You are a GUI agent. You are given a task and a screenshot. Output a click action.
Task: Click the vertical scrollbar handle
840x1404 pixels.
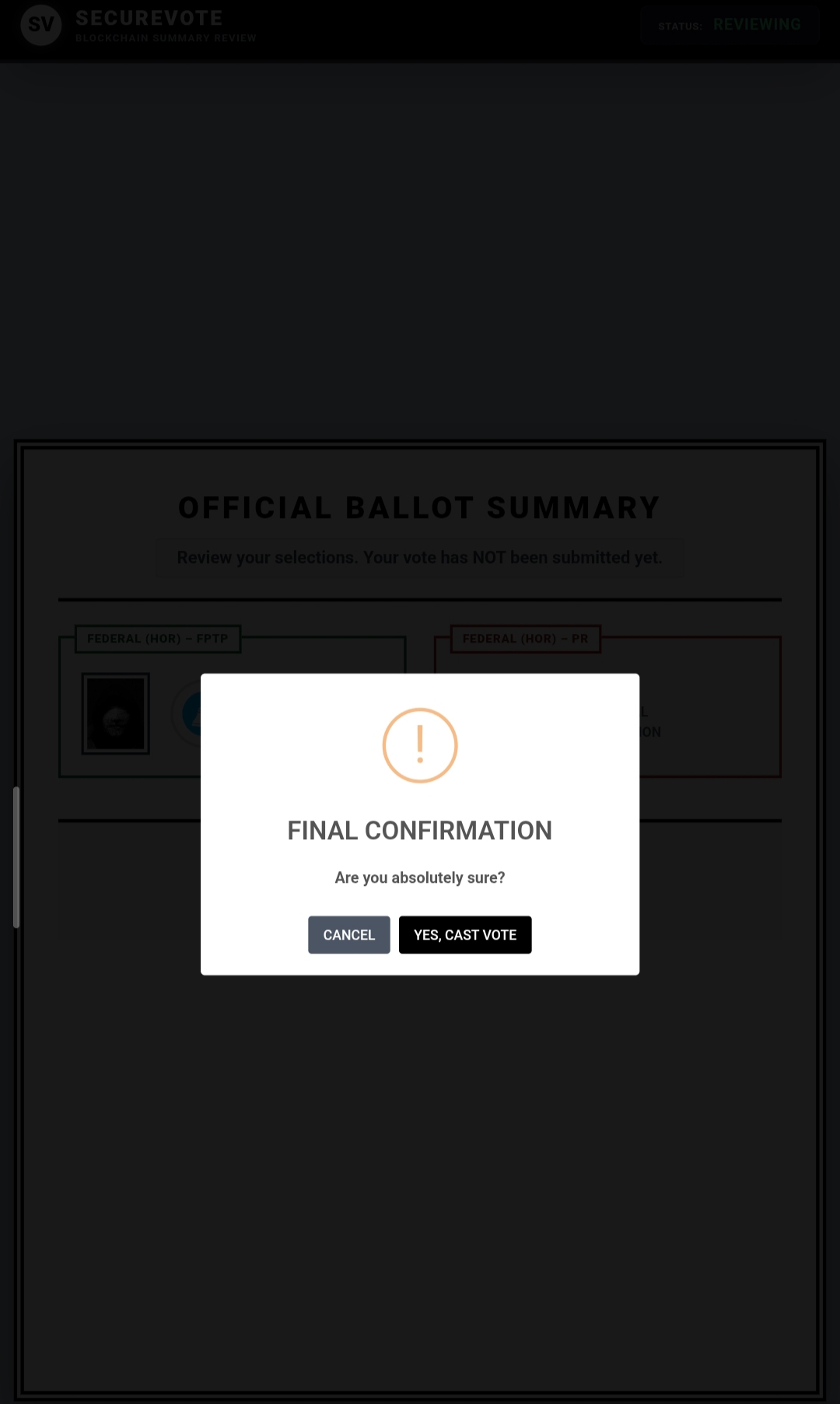tap(16, 857)
